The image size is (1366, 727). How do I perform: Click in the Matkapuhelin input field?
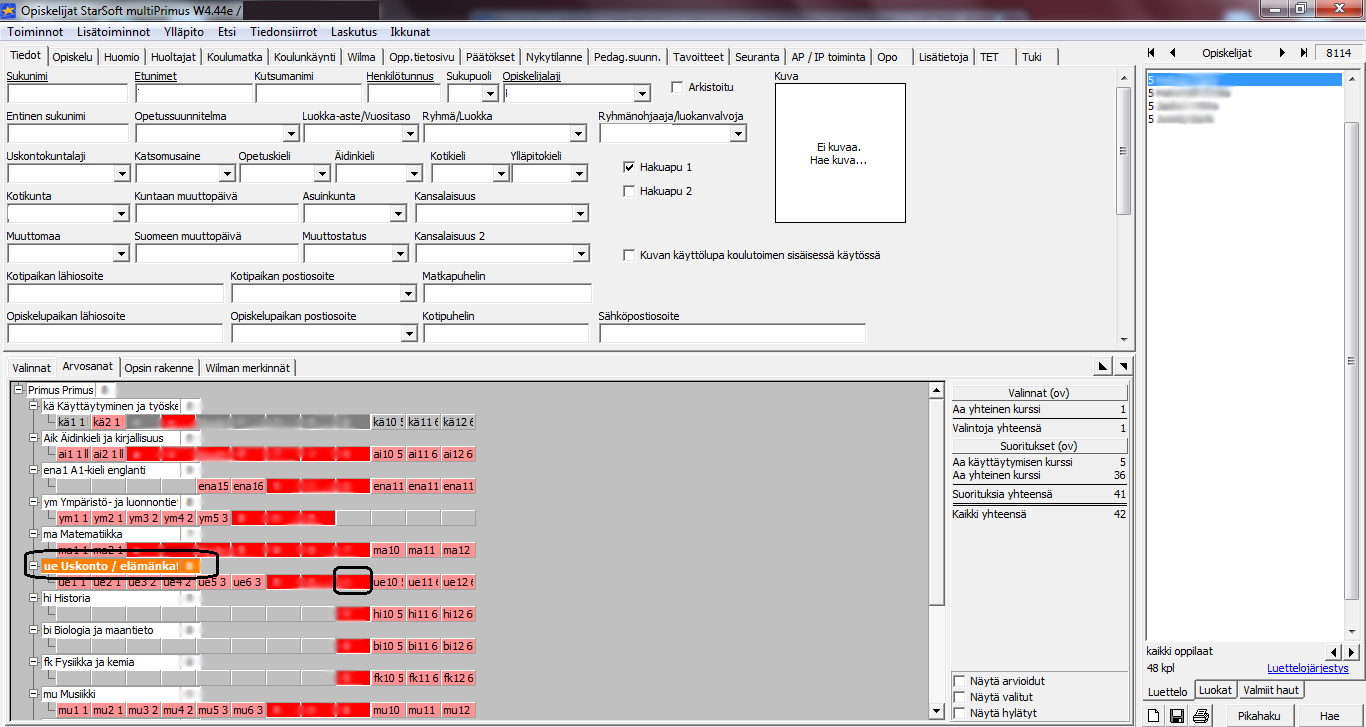coord(507,294)
